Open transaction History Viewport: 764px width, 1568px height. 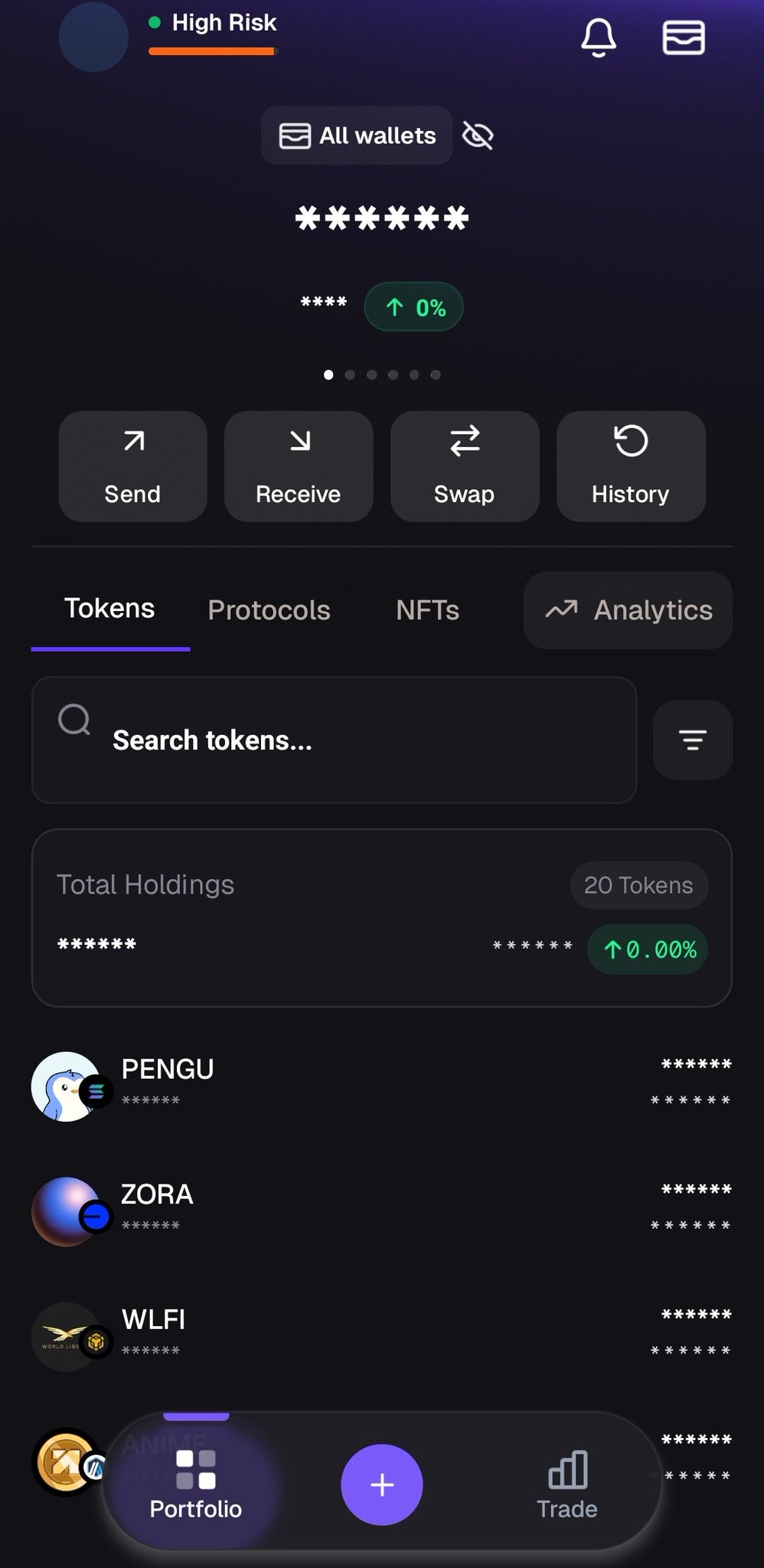pyautogui.click(x=631, y=466)
